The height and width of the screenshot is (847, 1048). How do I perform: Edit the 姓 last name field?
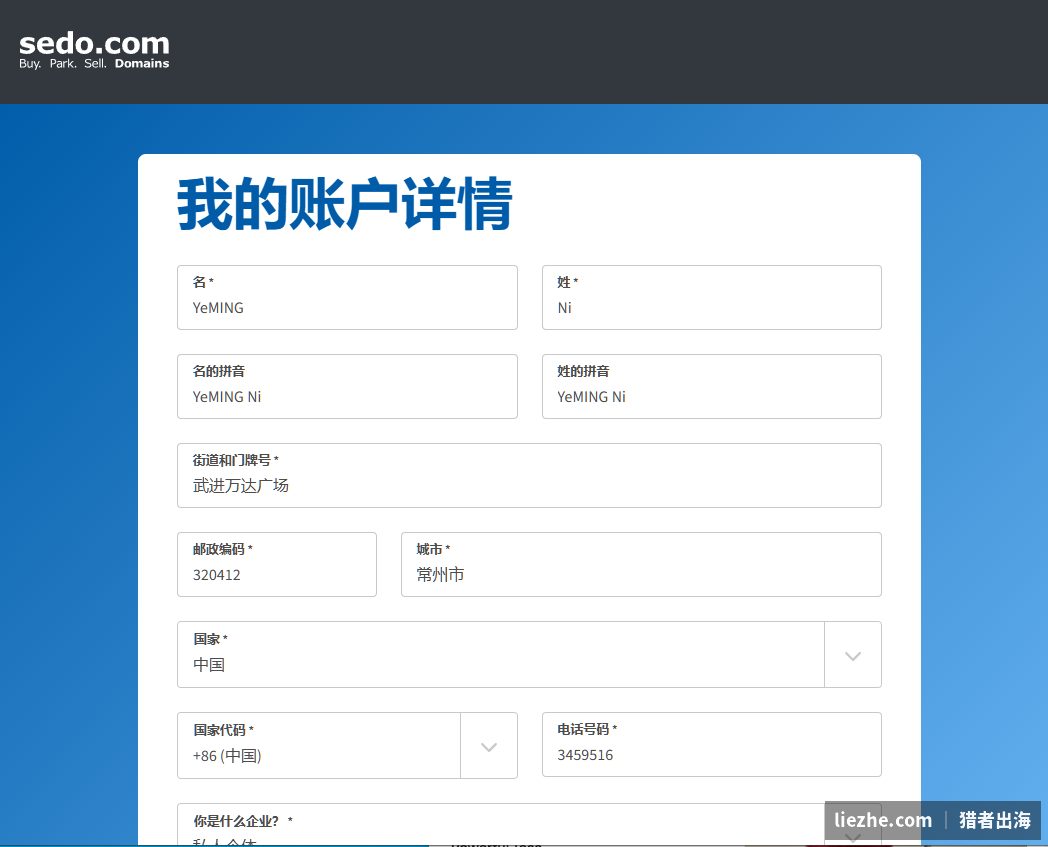(712, 297)
